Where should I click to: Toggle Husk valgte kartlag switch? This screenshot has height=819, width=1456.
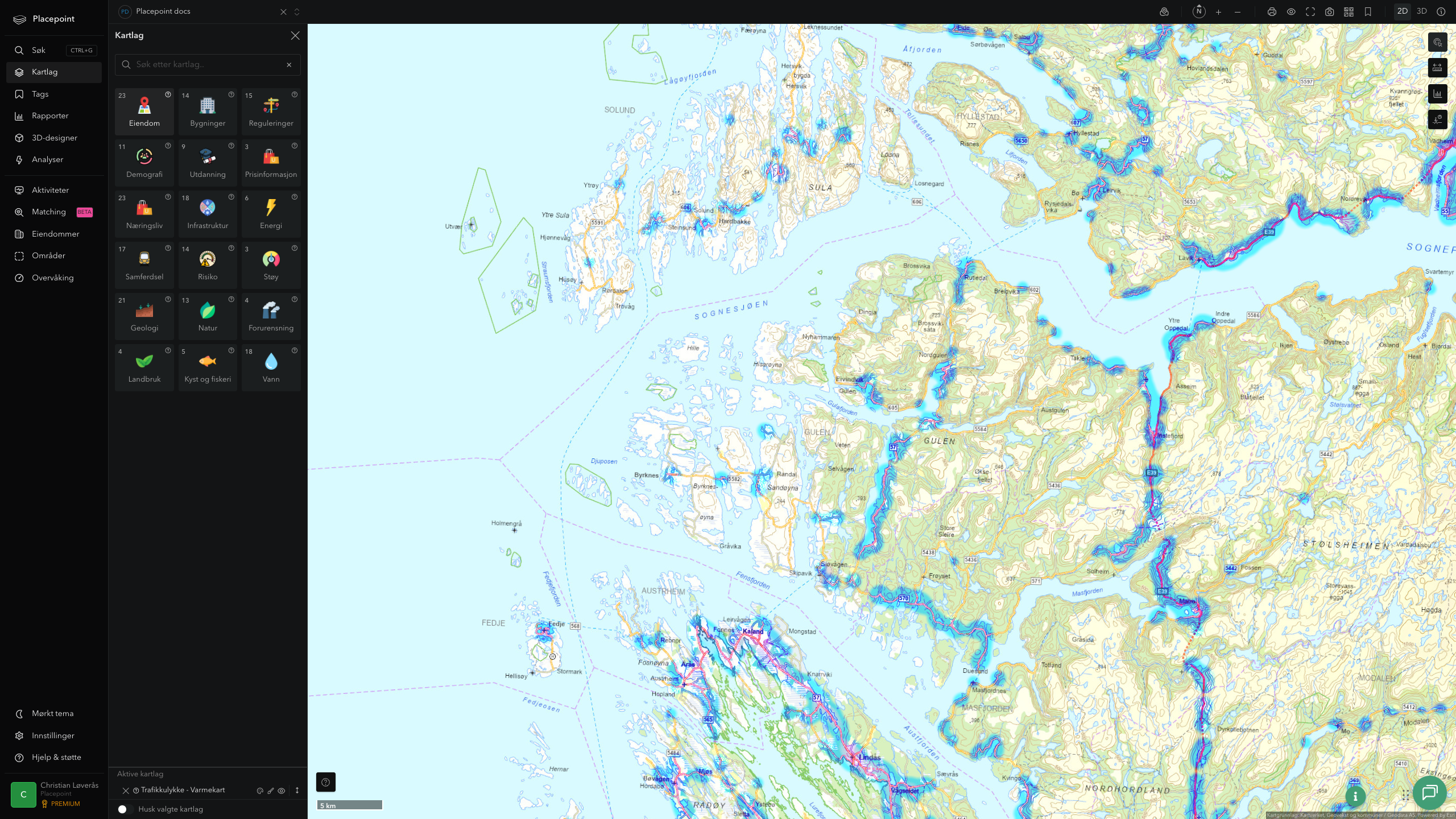[x=125, y=809]
